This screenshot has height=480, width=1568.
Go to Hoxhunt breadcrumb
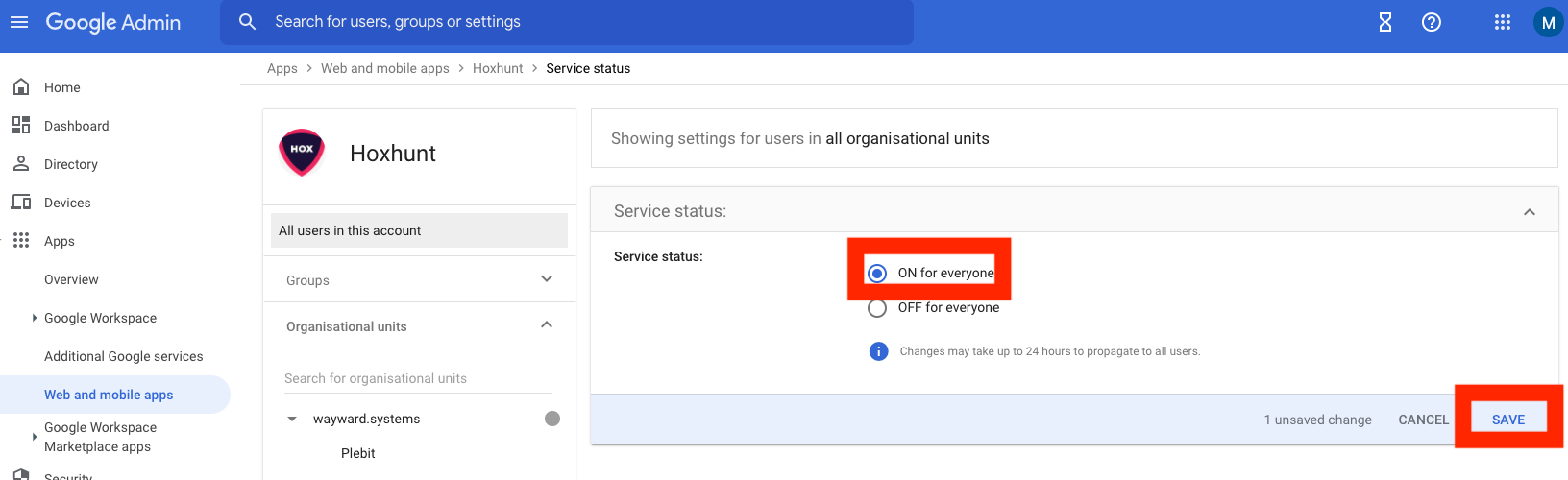pyautogui.click(x=498, y=68)
